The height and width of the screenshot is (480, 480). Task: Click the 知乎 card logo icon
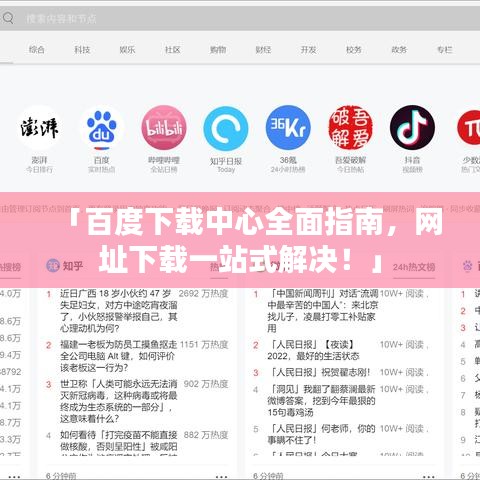[x=53, y=266]
